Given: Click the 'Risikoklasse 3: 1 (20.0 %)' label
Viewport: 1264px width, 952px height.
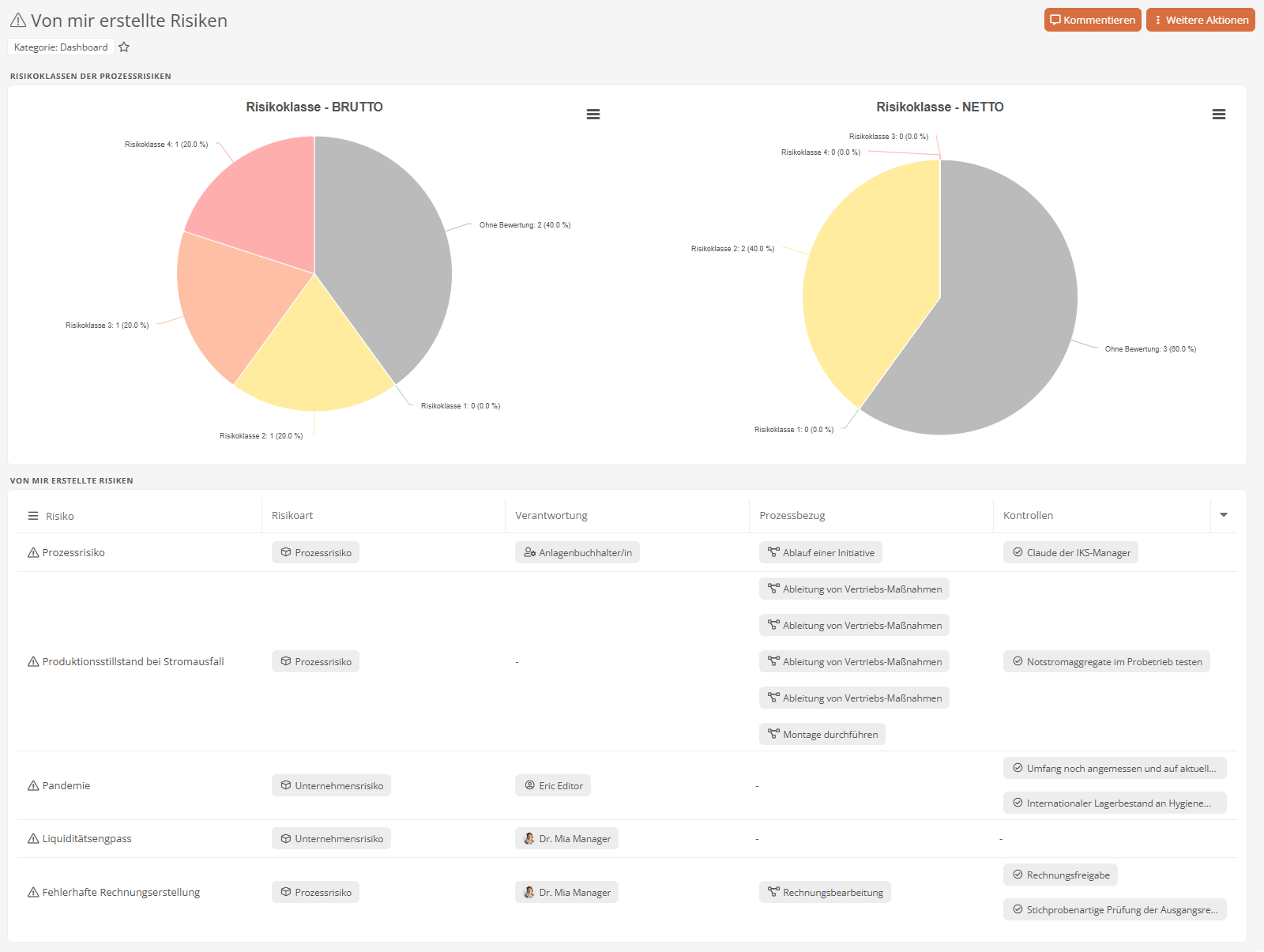Looking at the screenshot, I should coord(107,325).
